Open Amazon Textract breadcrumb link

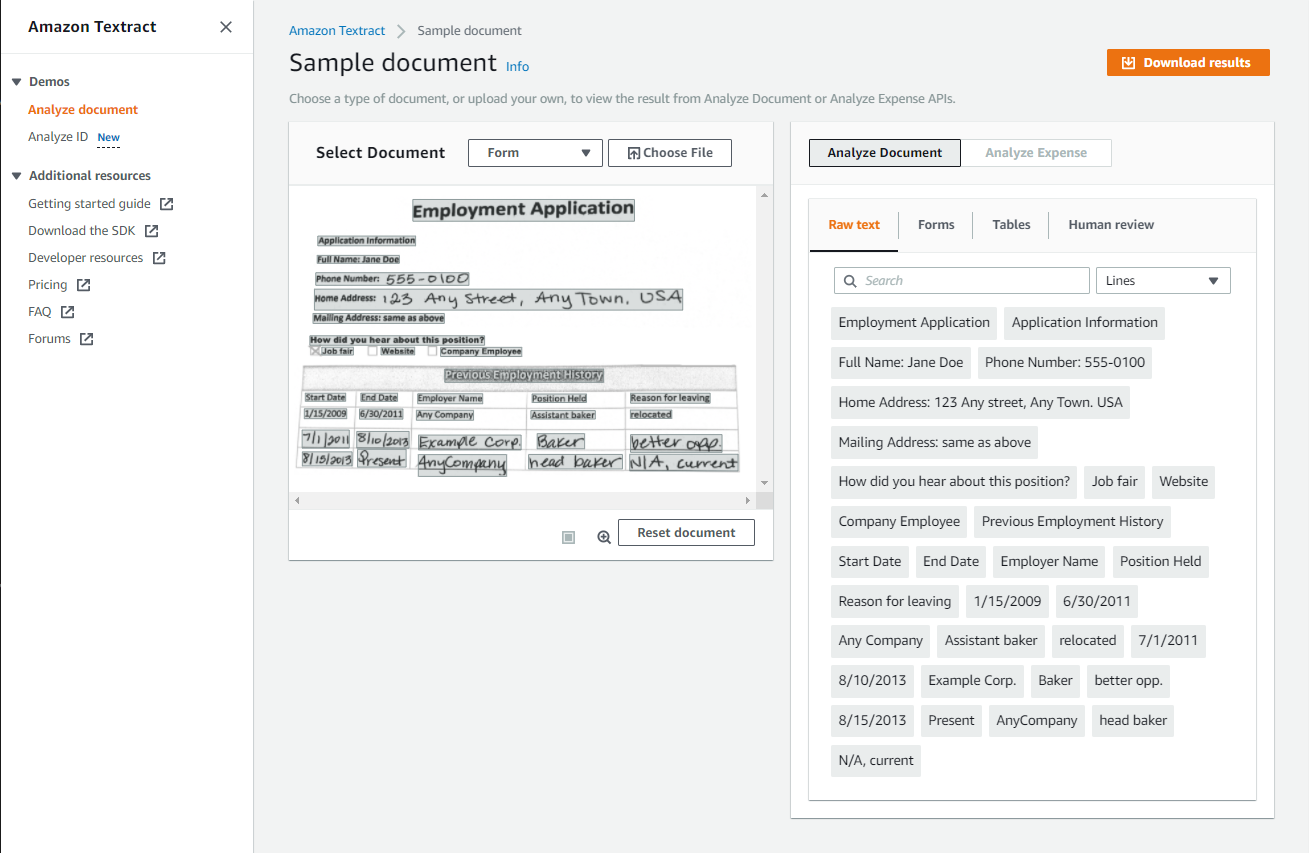coord(338,31)
